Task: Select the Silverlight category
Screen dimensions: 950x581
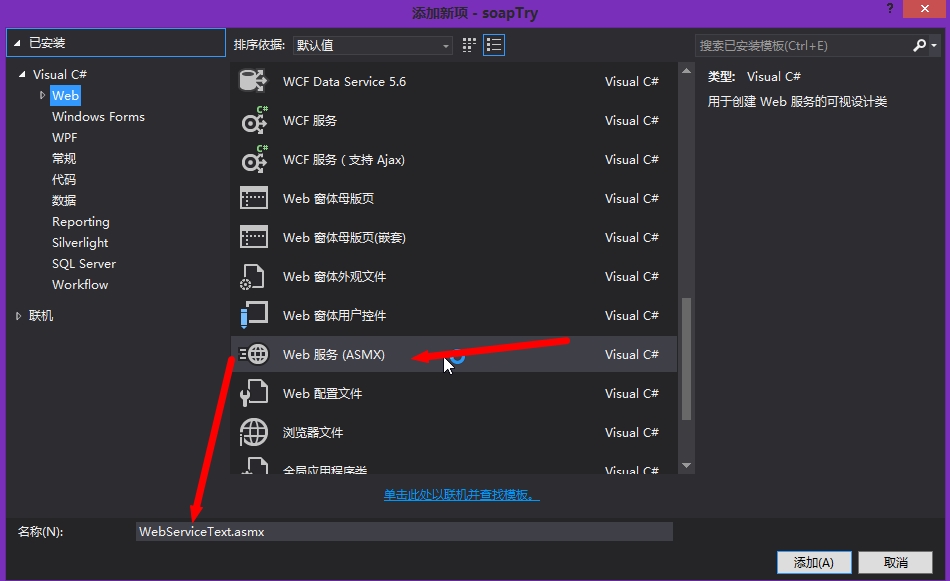Action: 80,242
